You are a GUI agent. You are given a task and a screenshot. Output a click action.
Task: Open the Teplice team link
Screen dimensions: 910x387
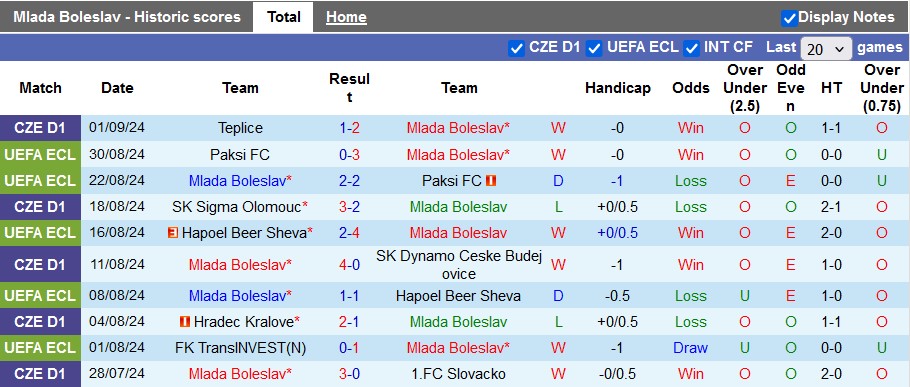coord(240,128)
